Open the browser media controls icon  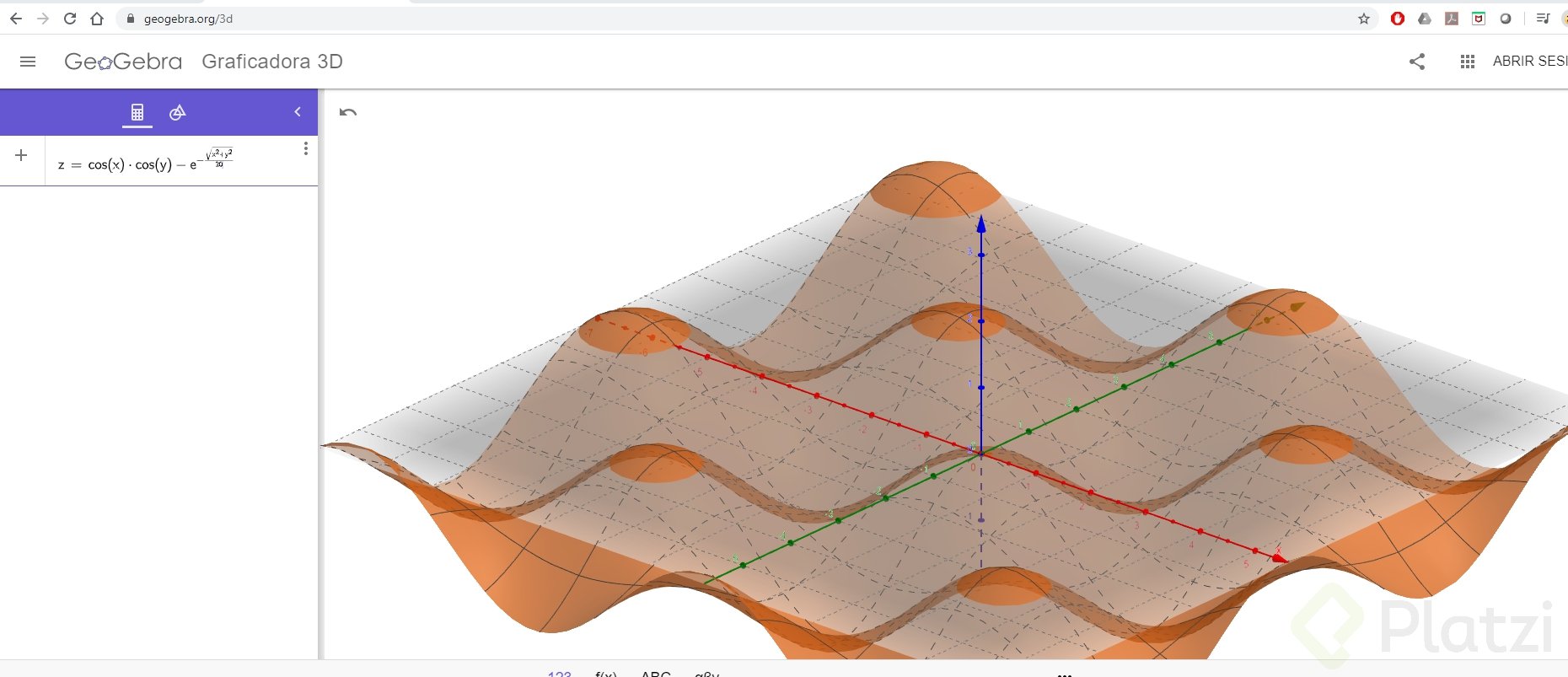pyautogui.click(x=1543, y=19)
